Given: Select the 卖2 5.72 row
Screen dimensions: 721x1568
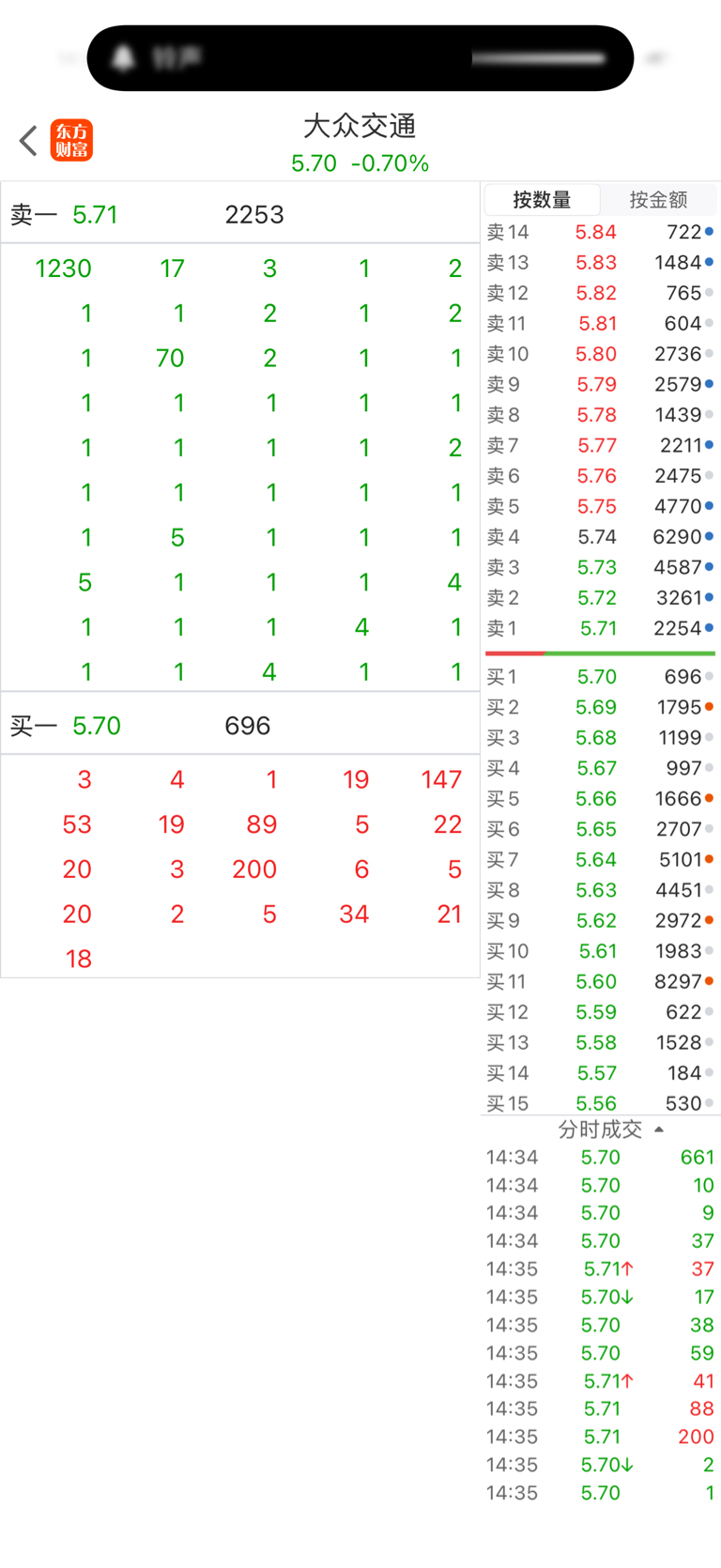Looking at the screenshot, I should (600, 598).
